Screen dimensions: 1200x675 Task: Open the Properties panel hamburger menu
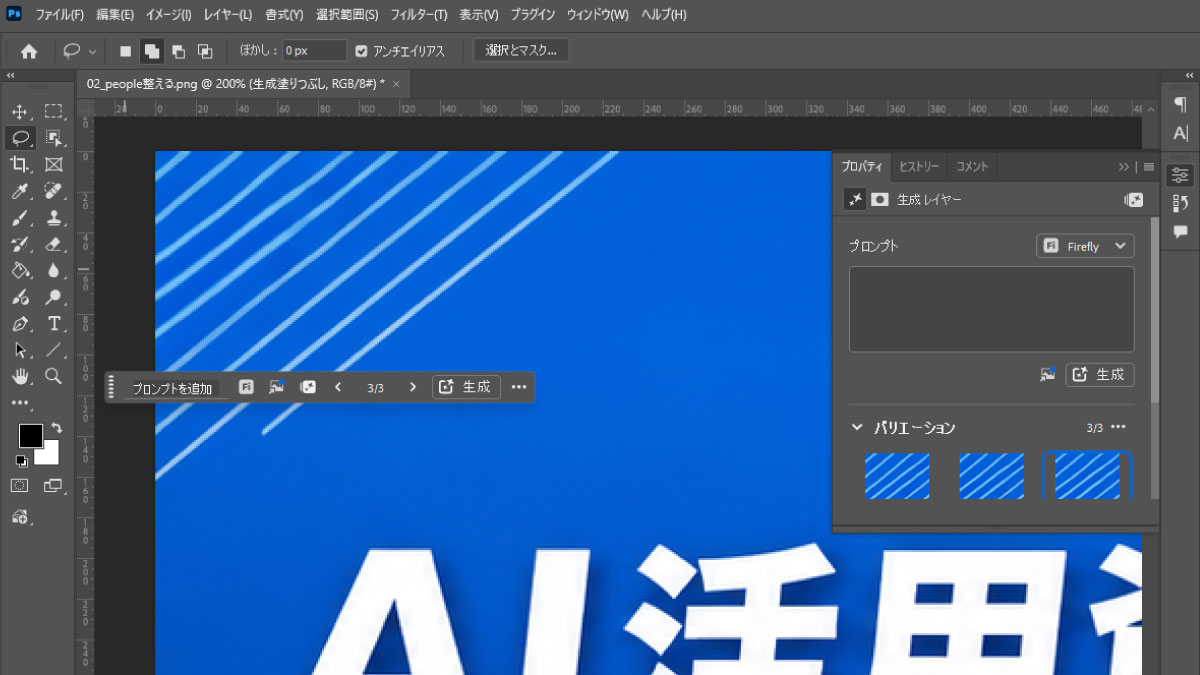point(1149,167)
